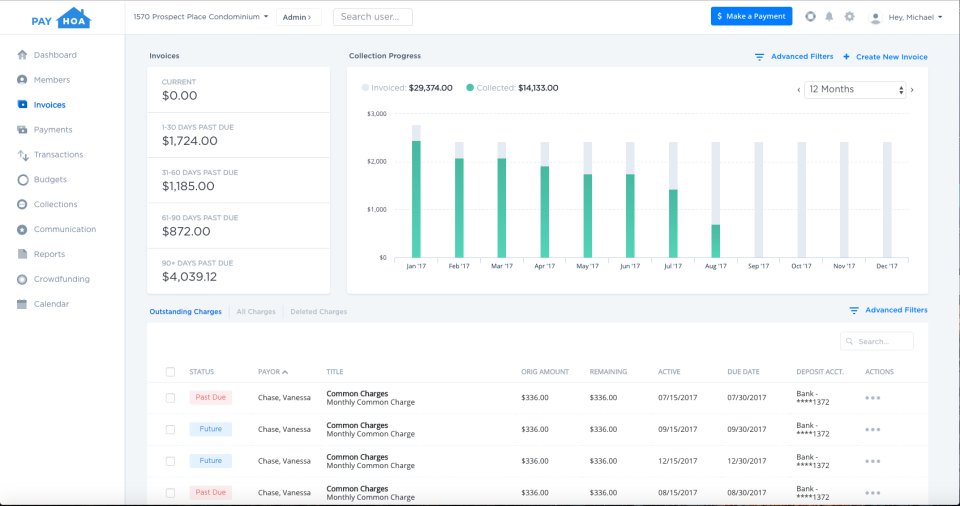This screenshot has height=506, width=960.
Task: Switch to the All Charges tab
Action: (x=256, y=312)
